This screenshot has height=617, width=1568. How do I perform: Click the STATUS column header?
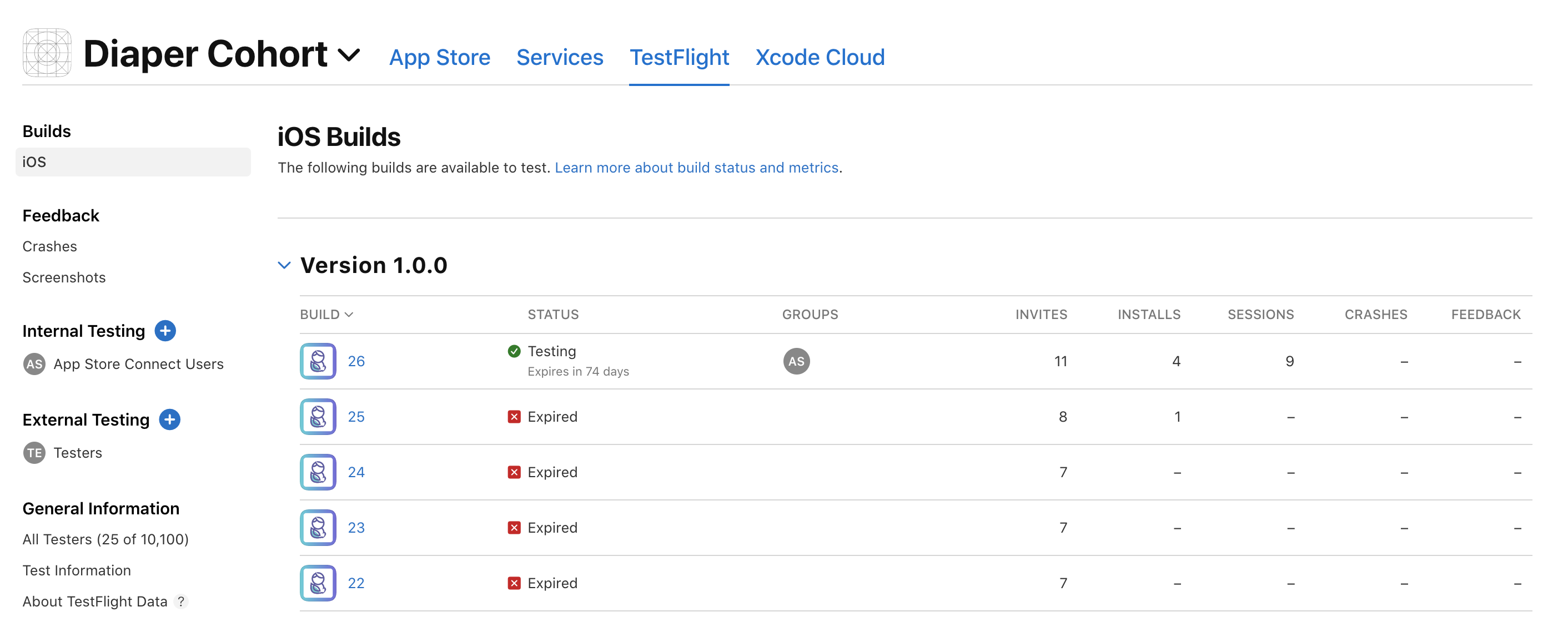point(554,315)
